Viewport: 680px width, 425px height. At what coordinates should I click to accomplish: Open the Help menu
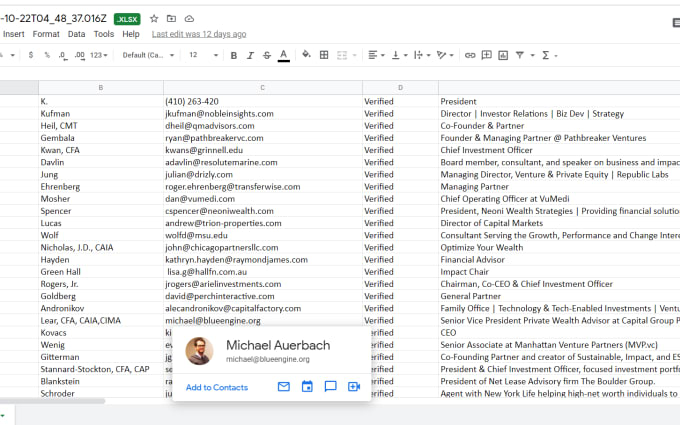(x=131, y=34)
